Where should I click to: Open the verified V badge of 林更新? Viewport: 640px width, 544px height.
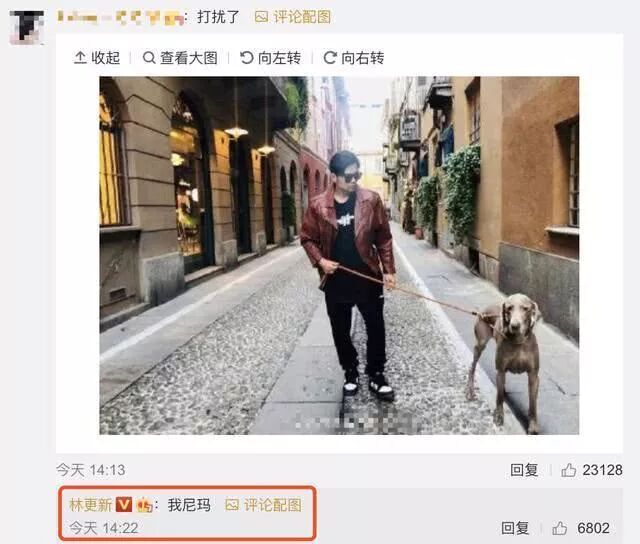pyautogui.click(x=124, y=505)
